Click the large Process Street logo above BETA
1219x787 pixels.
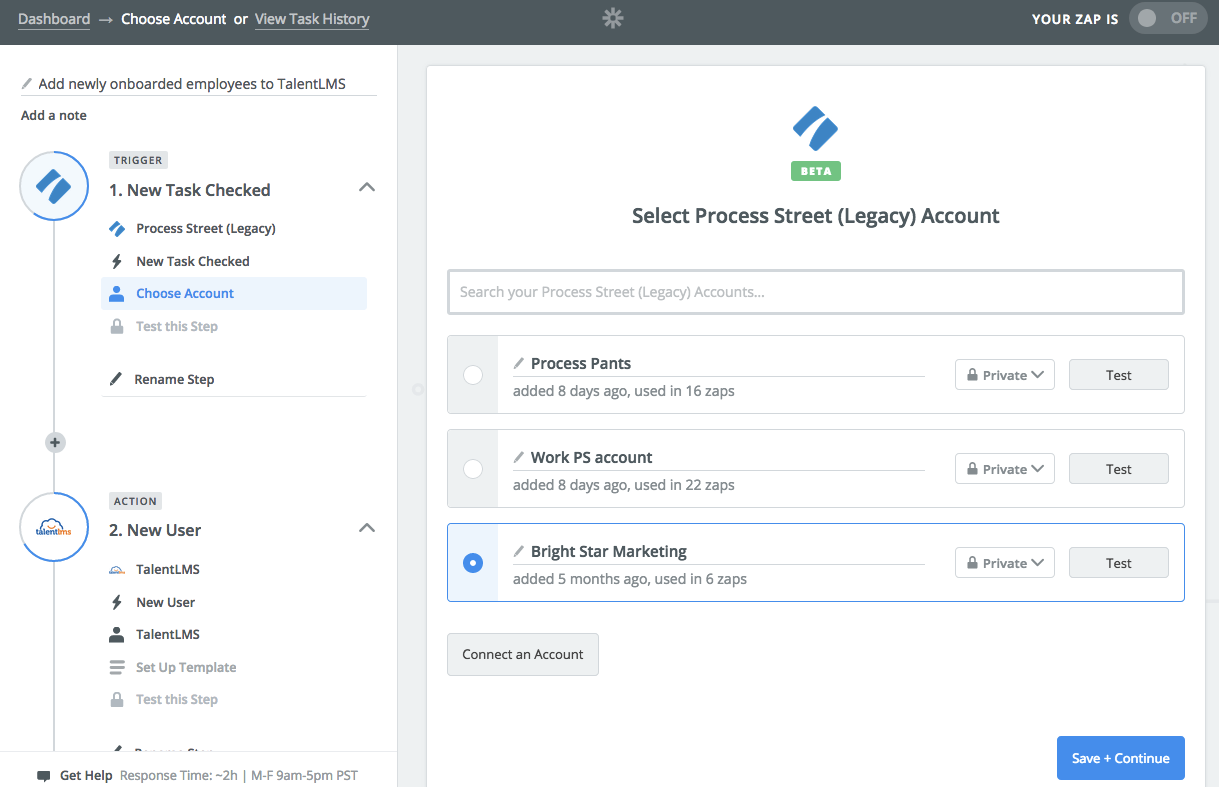tap(815, 128)
